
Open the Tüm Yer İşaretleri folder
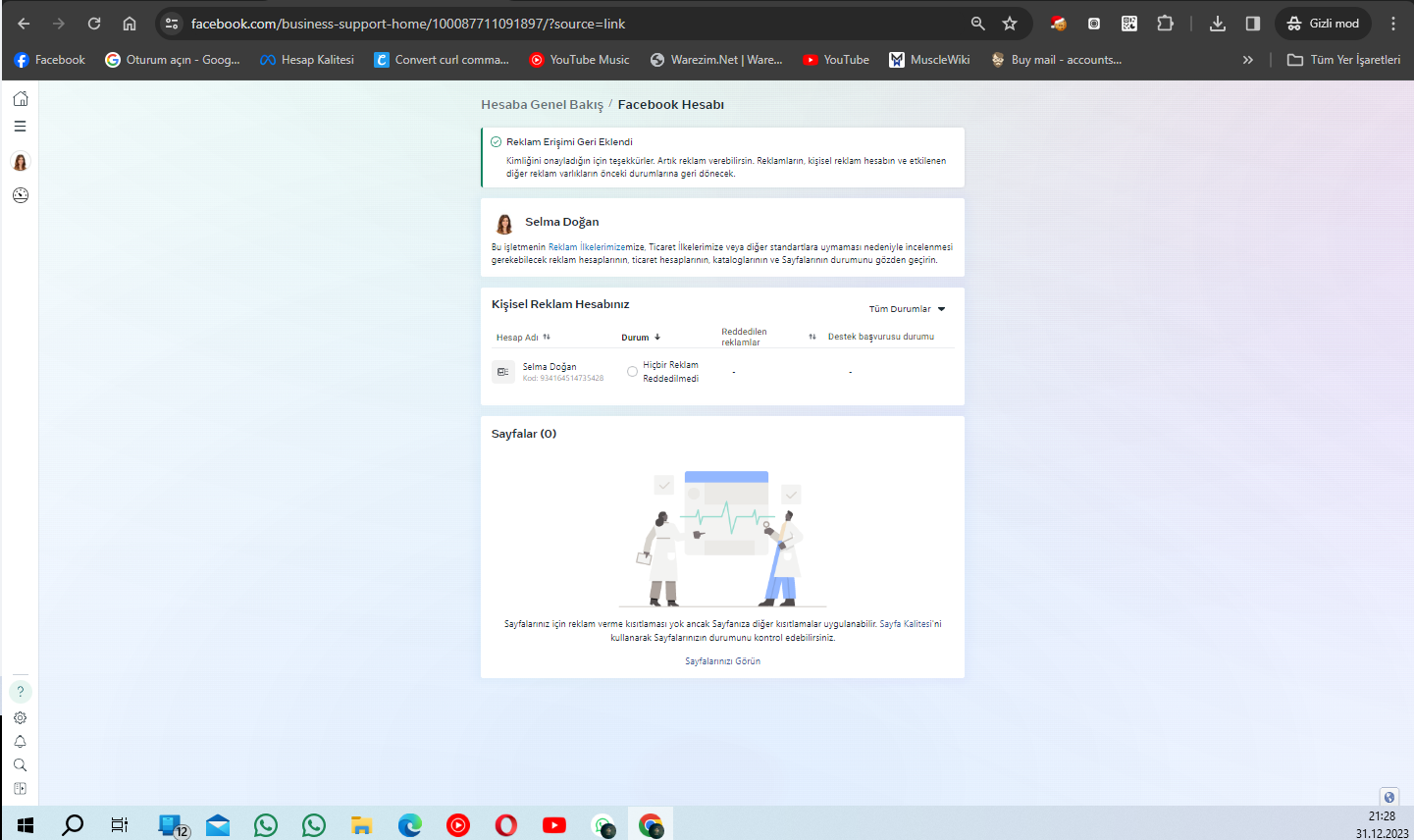1343,60
